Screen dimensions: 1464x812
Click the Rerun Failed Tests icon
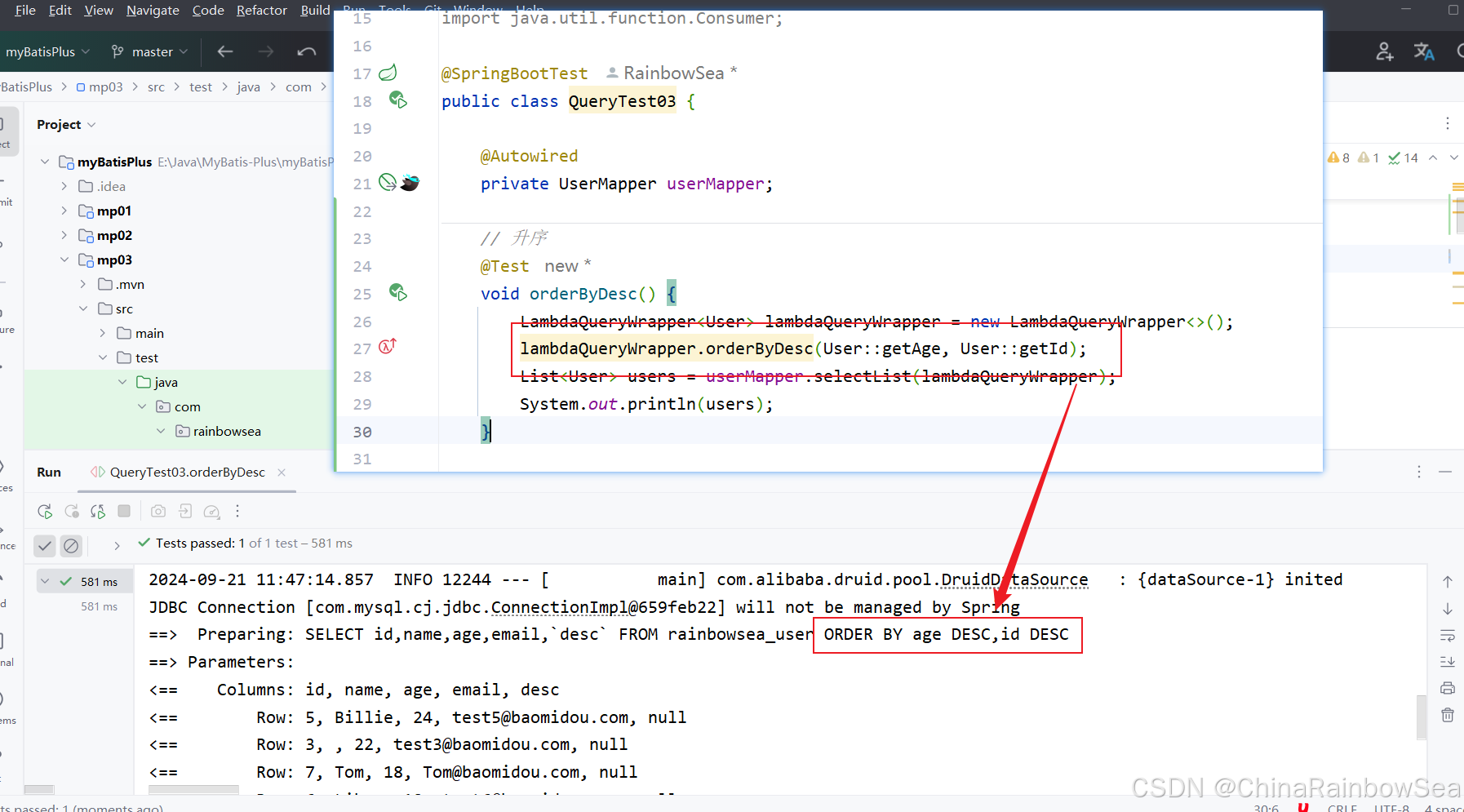[x=72, y=511]
